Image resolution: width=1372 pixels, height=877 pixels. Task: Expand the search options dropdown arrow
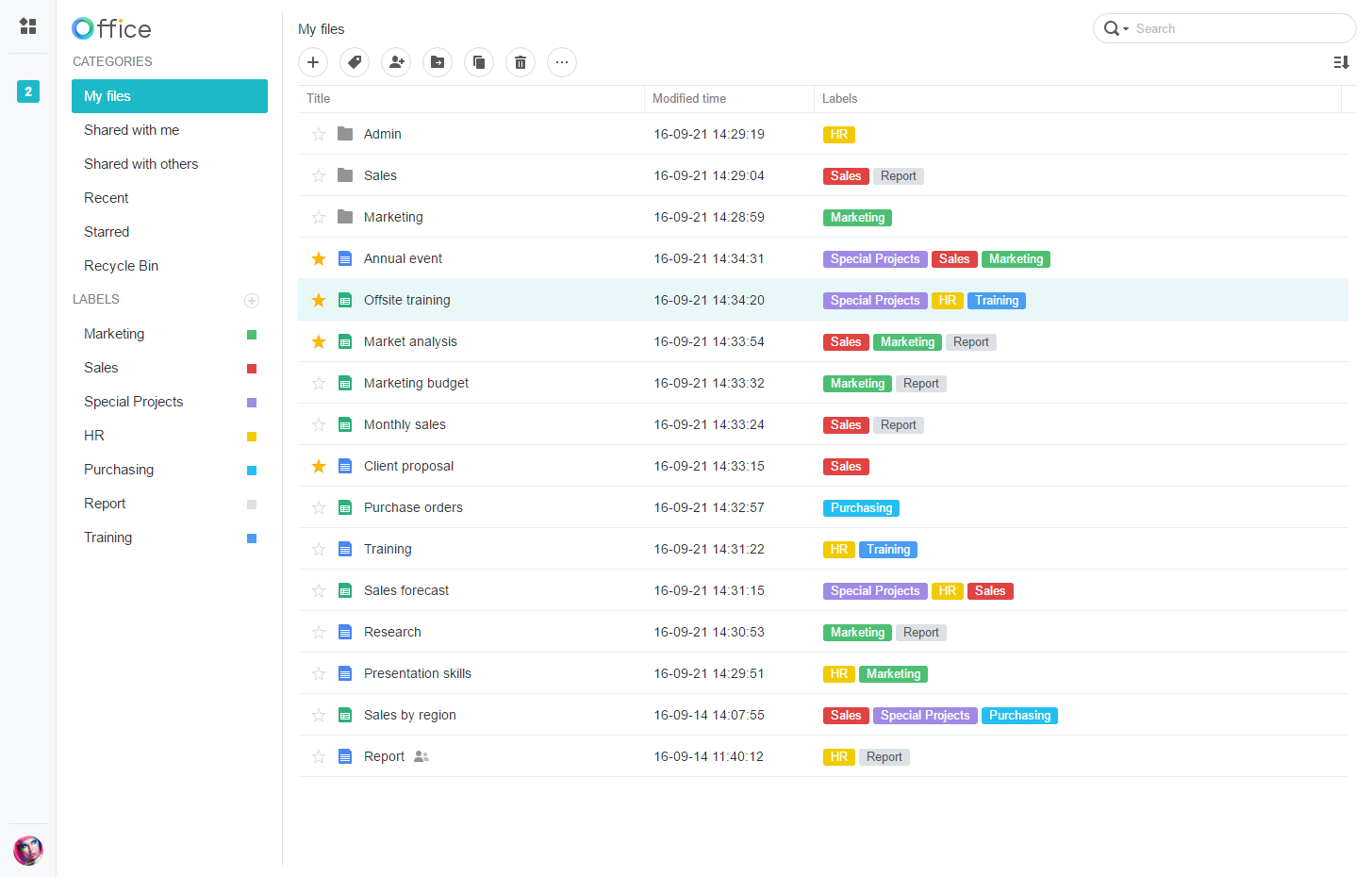point(1125,29)
